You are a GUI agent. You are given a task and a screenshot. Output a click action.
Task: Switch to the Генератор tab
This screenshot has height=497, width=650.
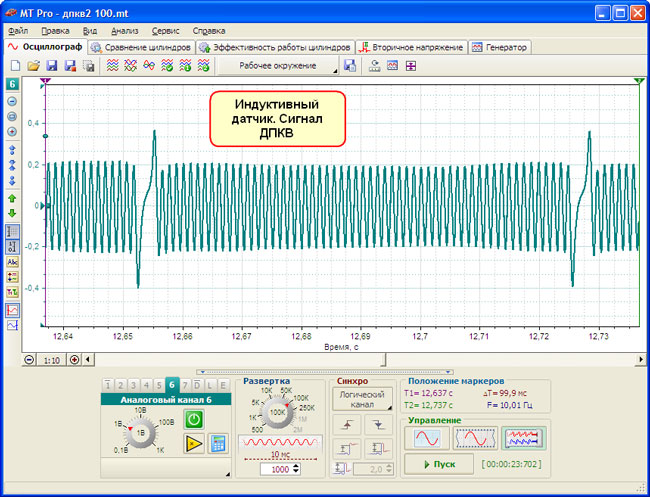(x=500, y=47)
